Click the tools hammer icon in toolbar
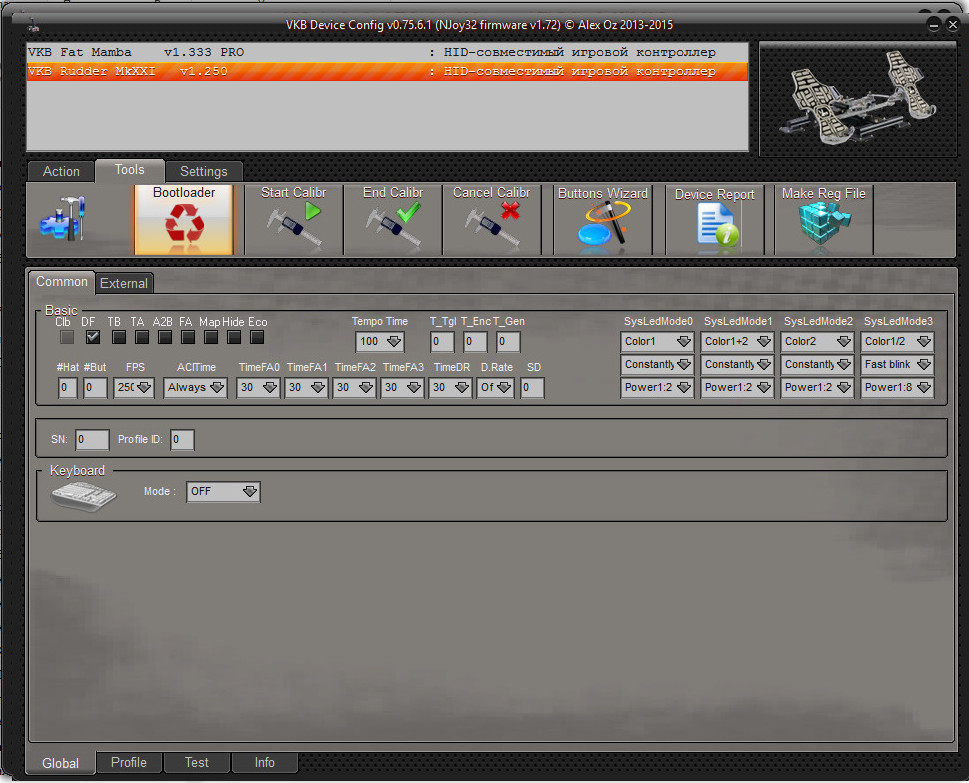The width and height of the screenshot is (969, 783). click(x=63, y=219)
